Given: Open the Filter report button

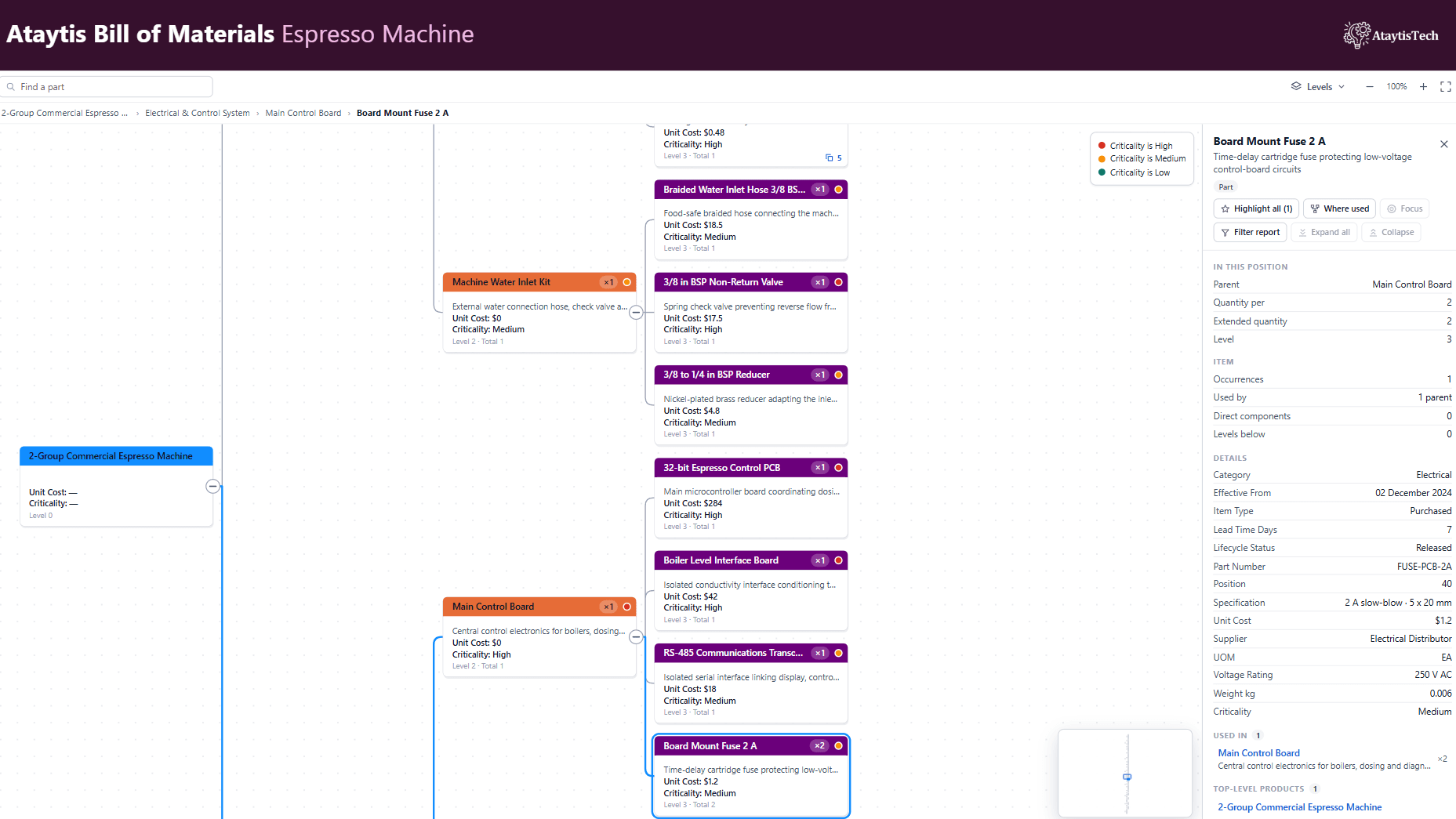Looking at the screenshot, I should tap(1250, 232).
